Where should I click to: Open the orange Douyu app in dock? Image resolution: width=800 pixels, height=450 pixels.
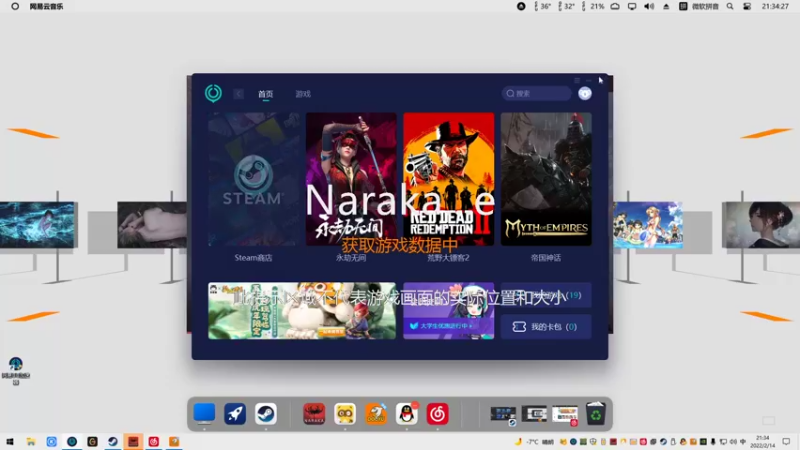click(x=376, y=414)
